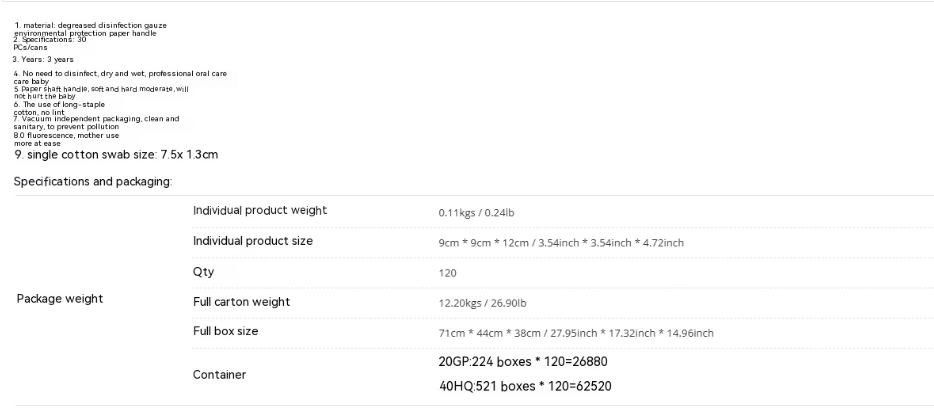The width and height of the screenshot is (934, 408).
Task: Click the 'Individual product weight' label
Action: click(260, 211)
